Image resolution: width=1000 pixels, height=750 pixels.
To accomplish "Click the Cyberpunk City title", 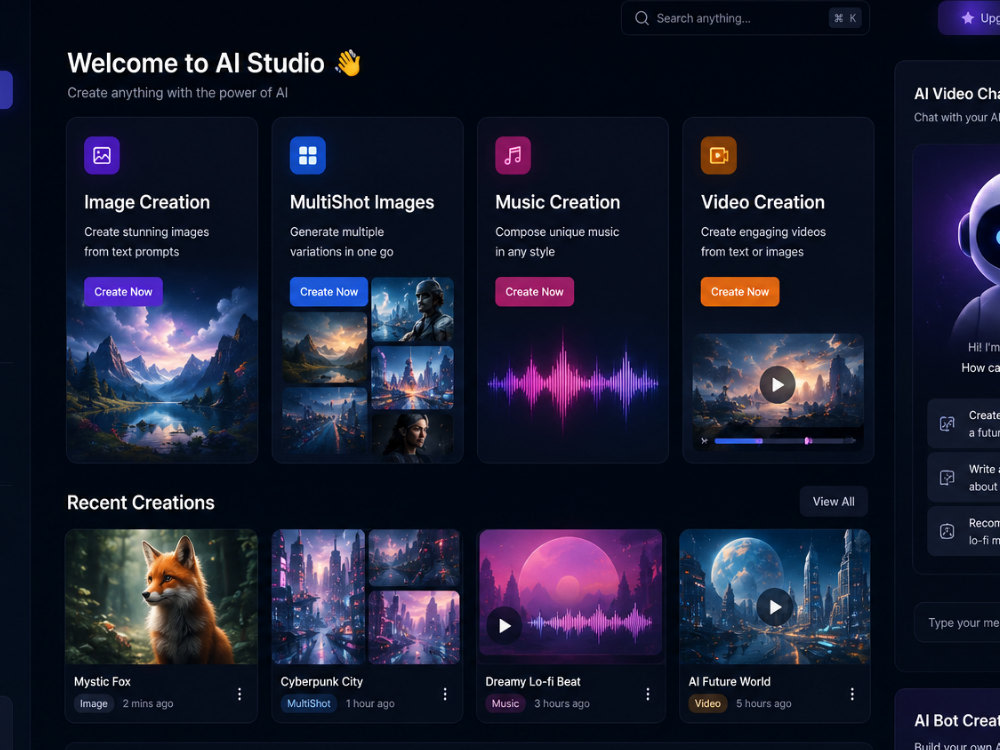I will [x=321, y=682].
